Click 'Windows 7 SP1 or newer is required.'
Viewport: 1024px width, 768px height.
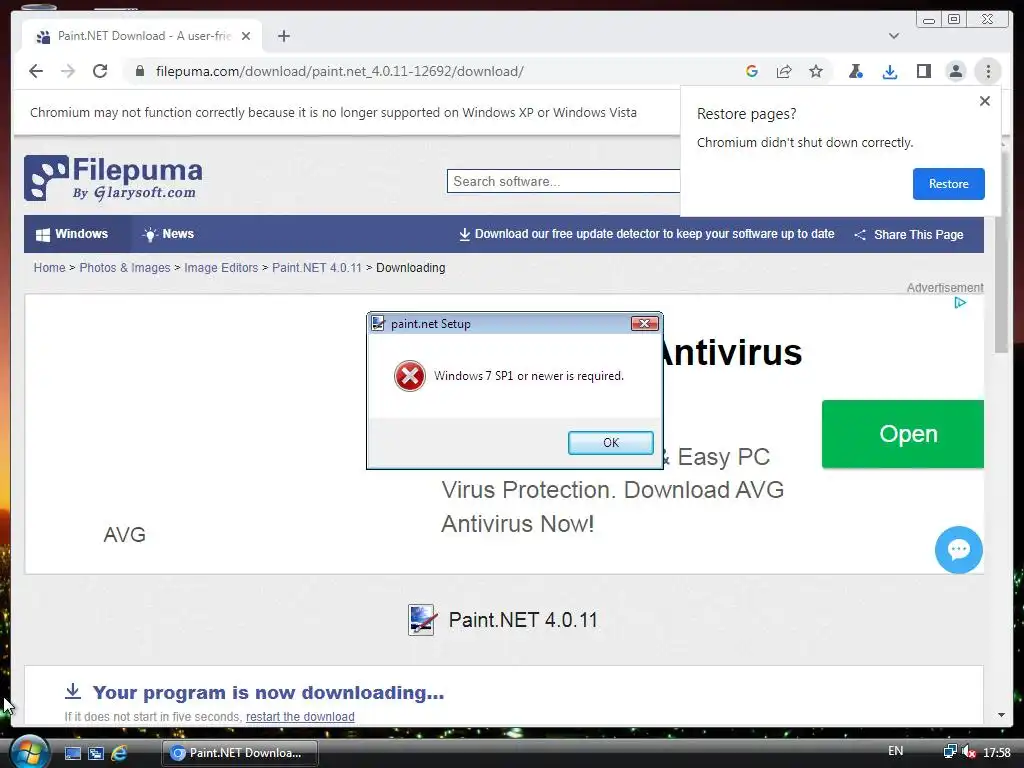pos(529,376)
